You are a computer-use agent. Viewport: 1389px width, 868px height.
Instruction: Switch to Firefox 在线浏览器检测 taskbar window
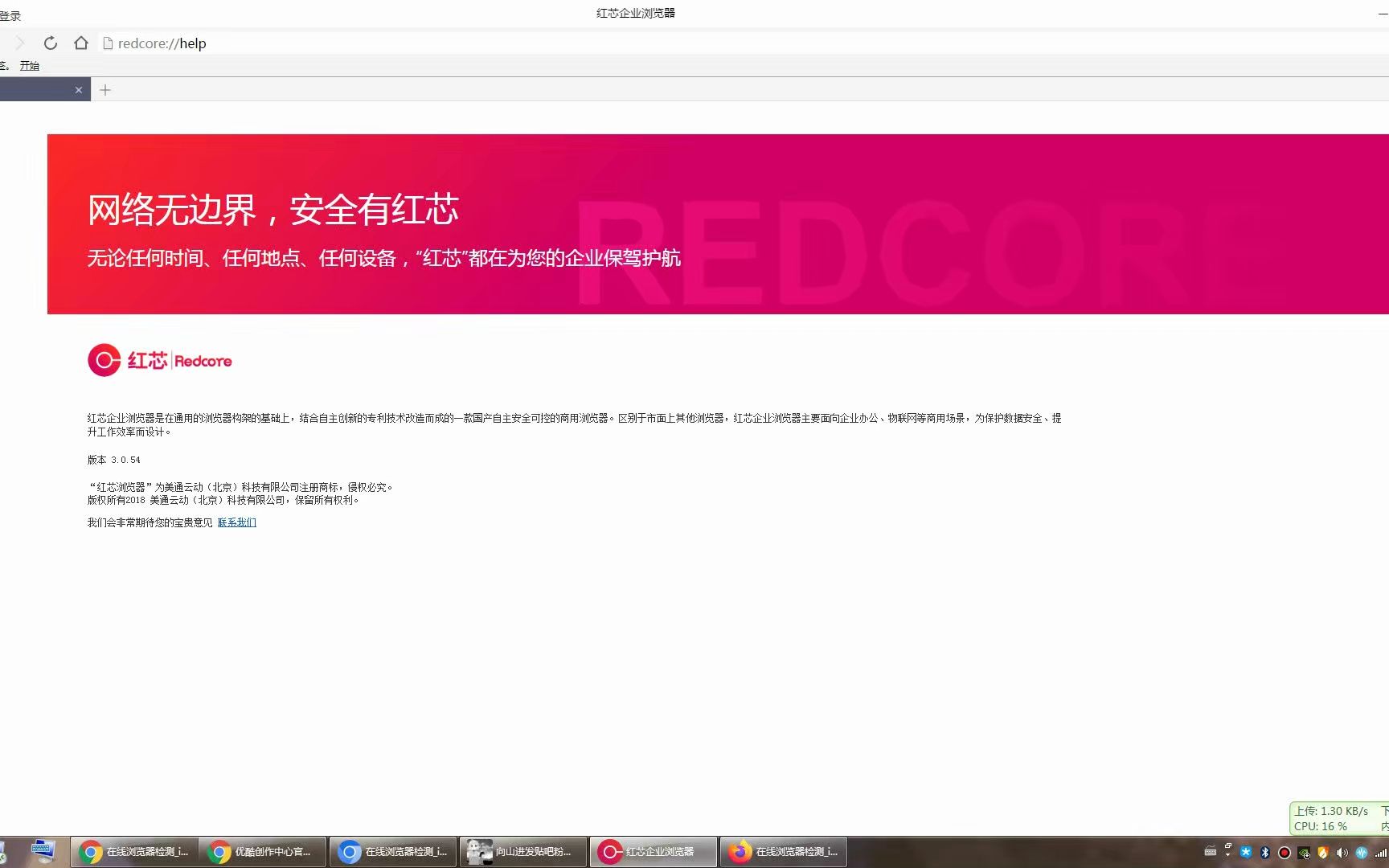(x=784, y=852)
